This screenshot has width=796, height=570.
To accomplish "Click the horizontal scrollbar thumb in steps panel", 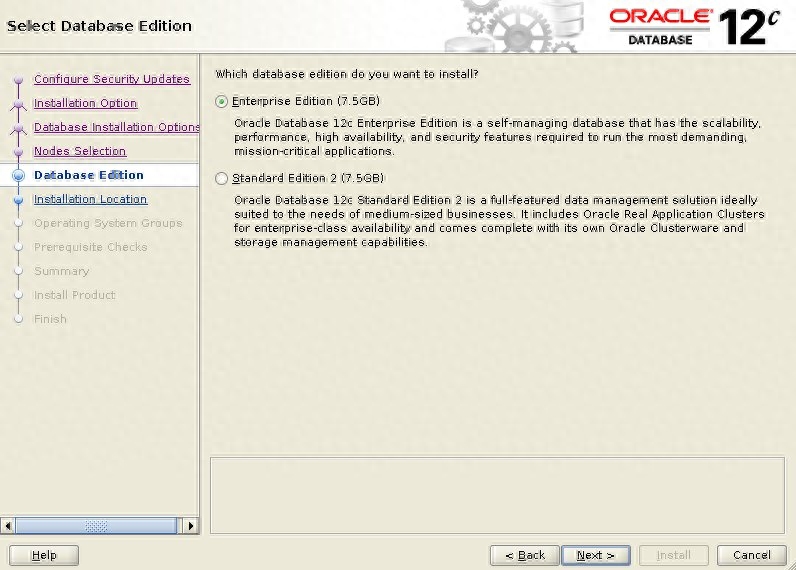I will point(95,526).
